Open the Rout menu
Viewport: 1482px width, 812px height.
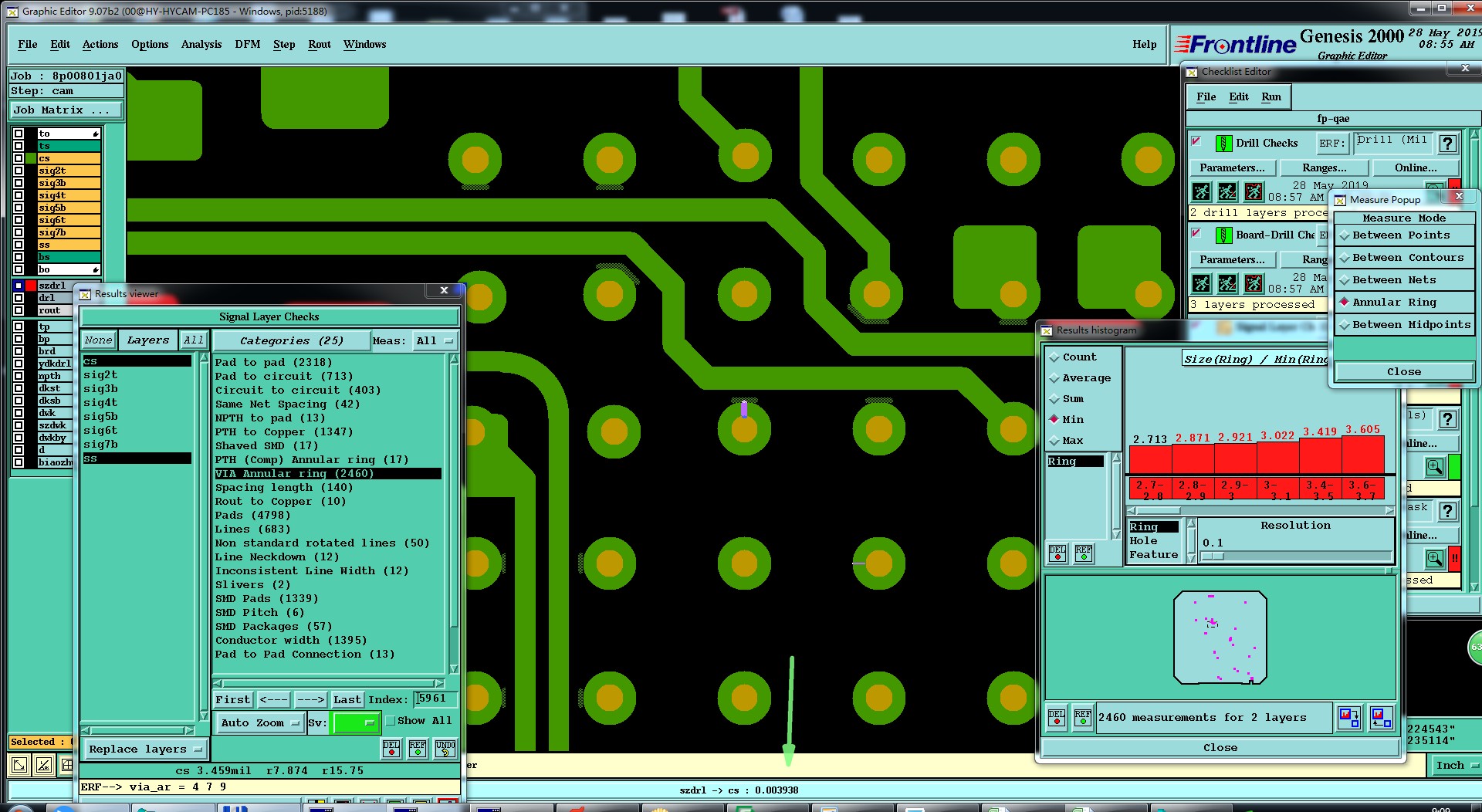(x=320, y=44)
